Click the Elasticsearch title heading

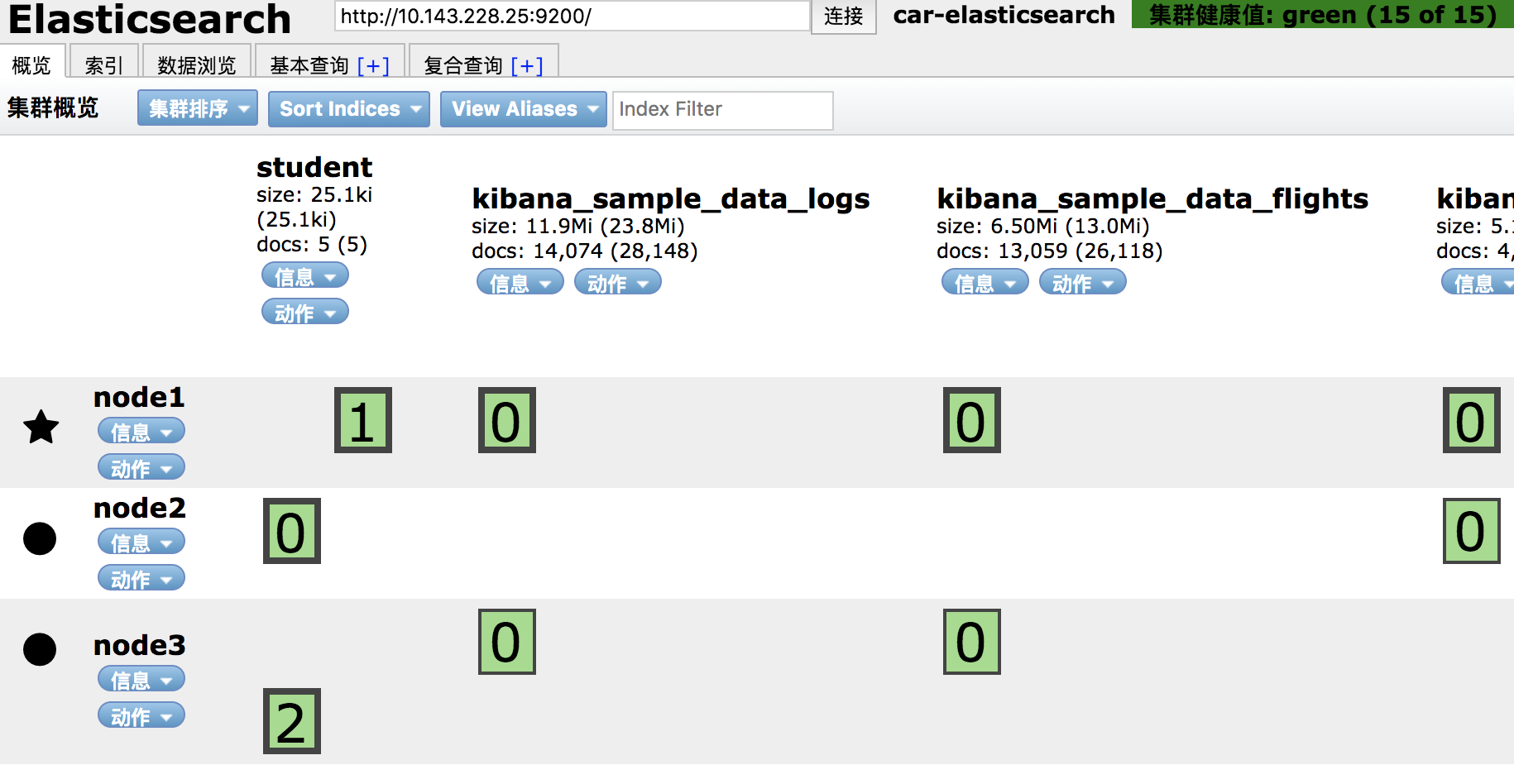pyautogui.click(x=150, y=18)
